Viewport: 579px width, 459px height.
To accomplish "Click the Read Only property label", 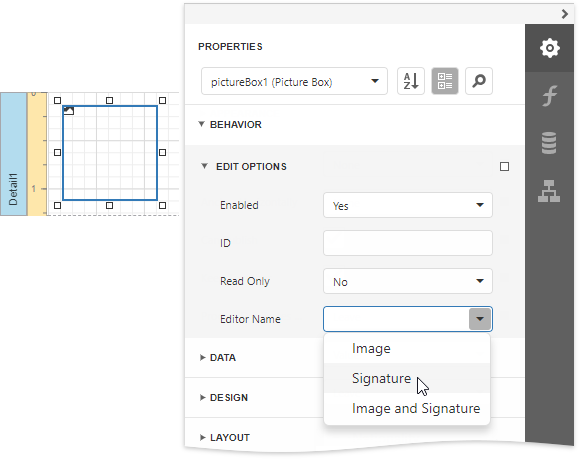I will 245,281.
